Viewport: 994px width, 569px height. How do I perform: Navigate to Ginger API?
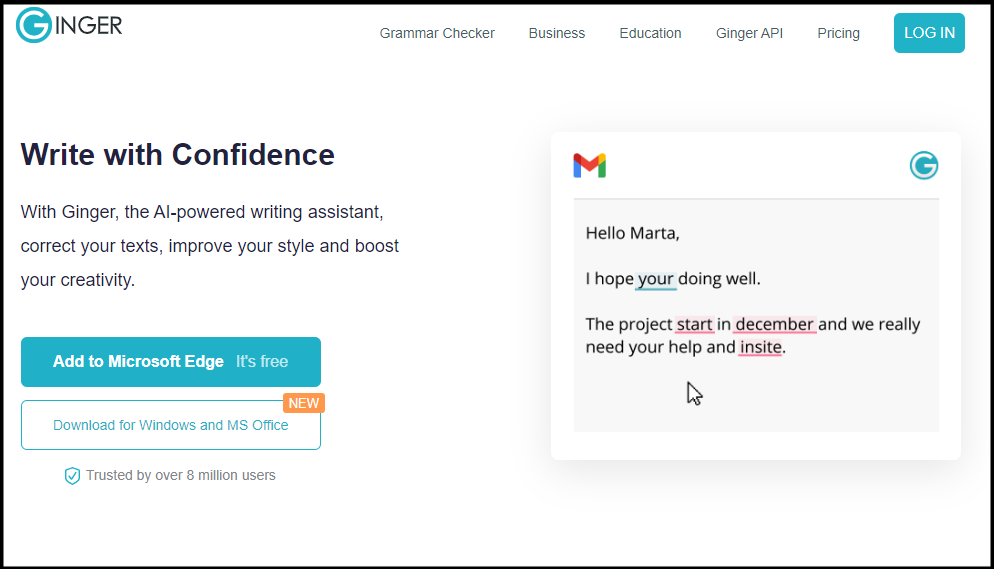tap(749, 33)
